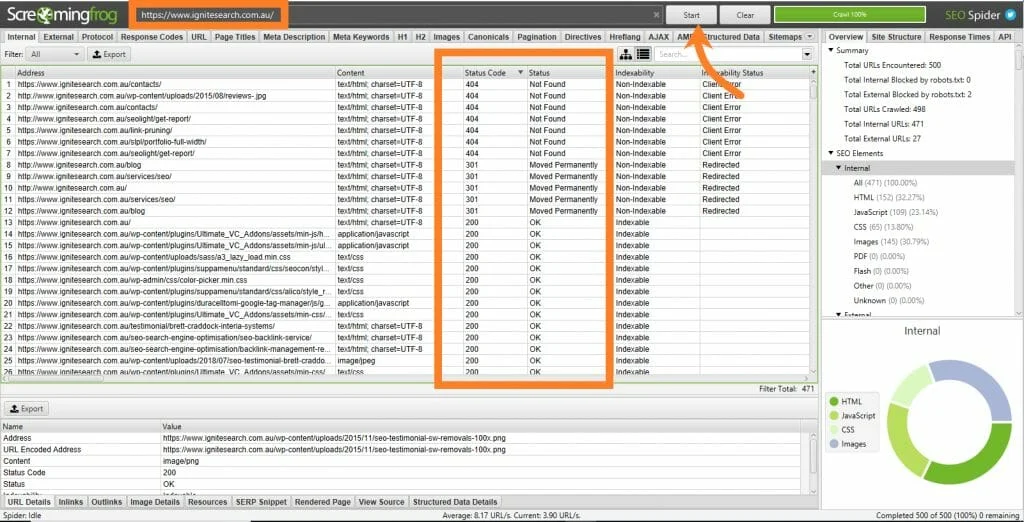Open the Rendered Page tab

click(323, 502)
